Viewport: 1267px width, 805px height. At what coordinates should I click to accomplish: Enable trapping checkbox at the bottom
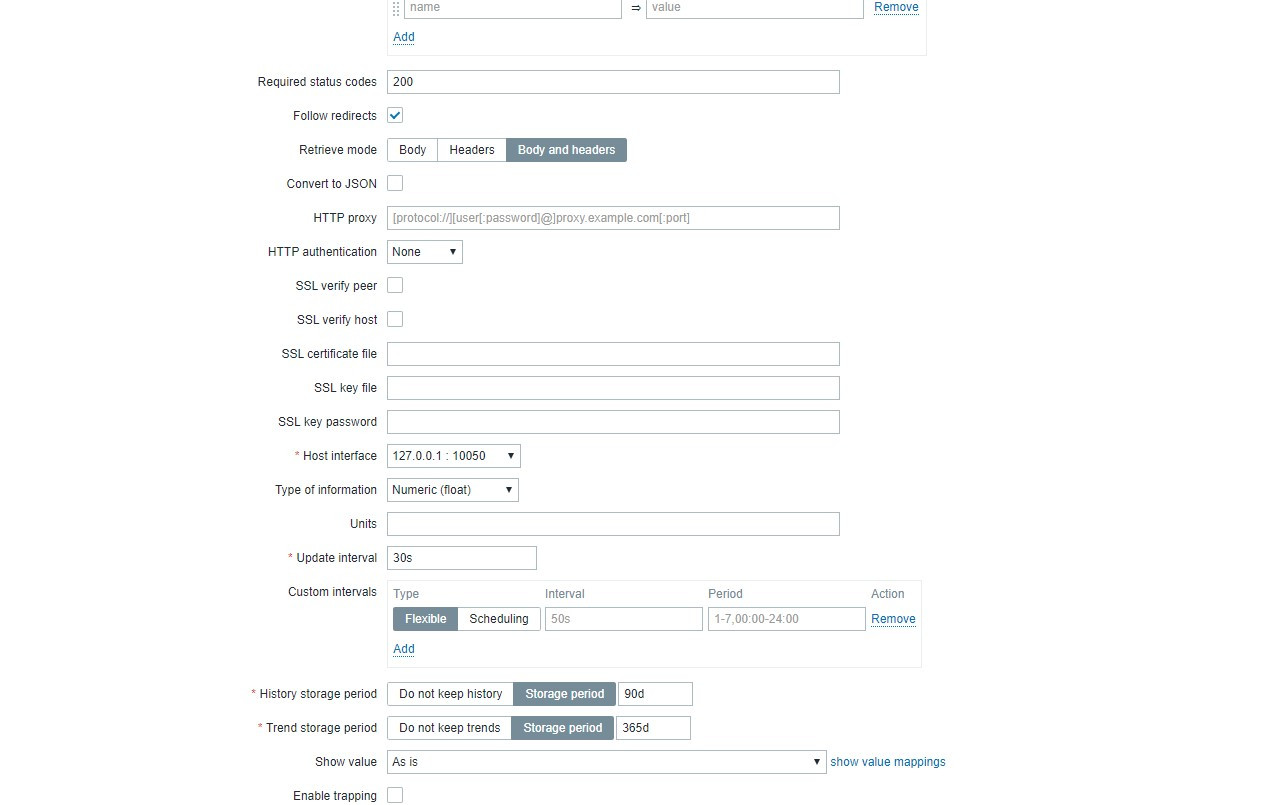[395, 796]
